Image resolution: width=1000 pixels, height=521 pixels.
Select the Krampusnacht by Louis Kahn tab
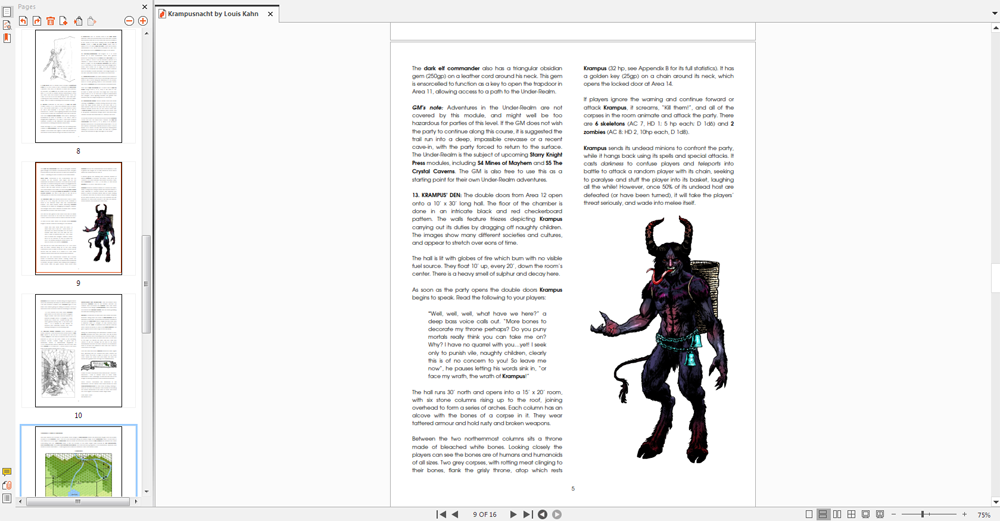tap(212, 14)
